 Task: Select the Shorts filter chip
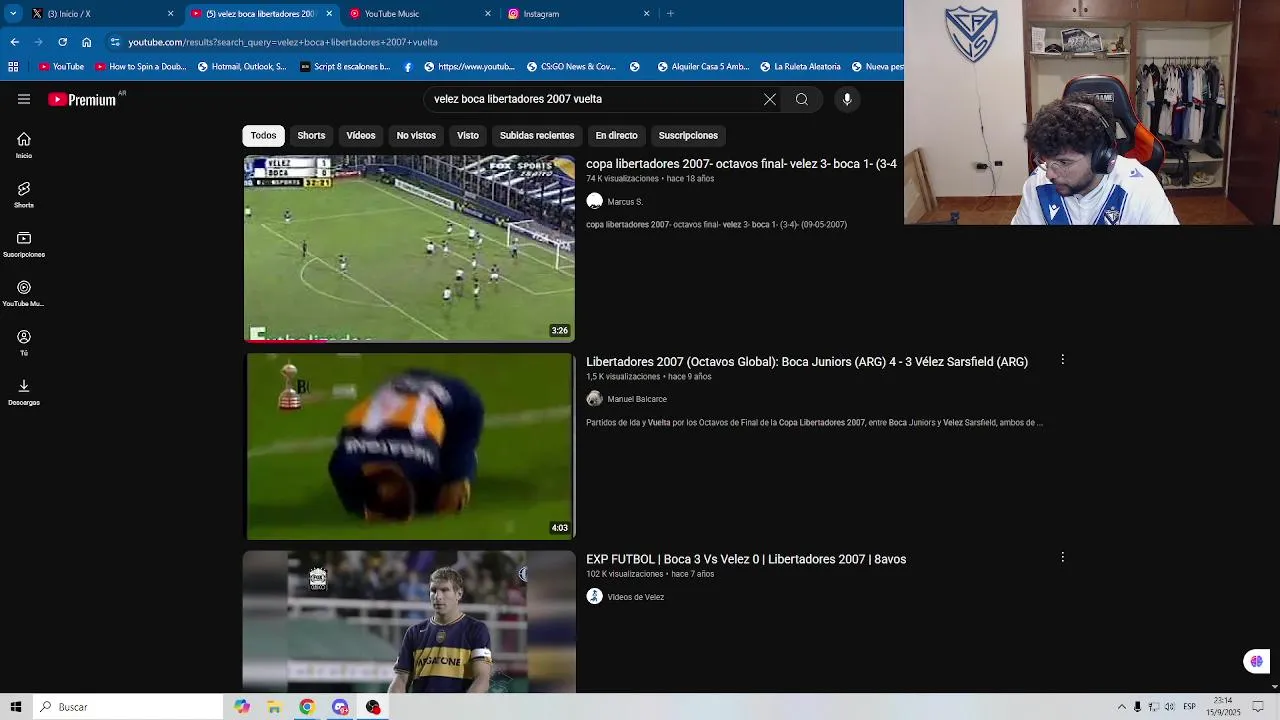(311, 135)
